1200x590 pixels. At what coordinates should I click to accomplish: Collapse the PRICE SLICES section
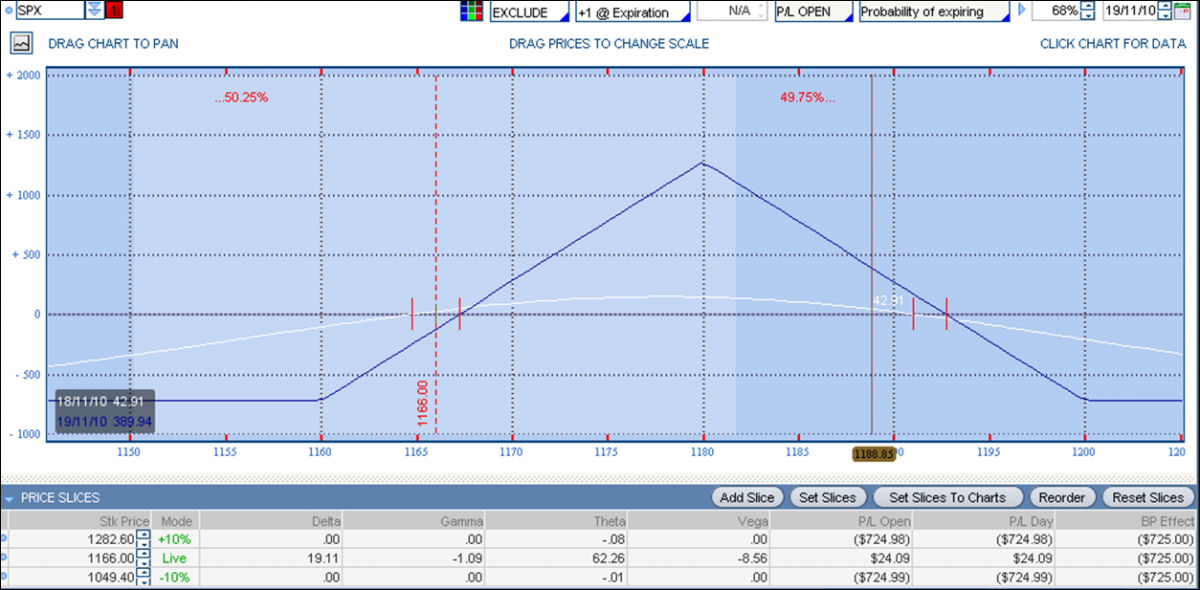(x=9, y=497)
